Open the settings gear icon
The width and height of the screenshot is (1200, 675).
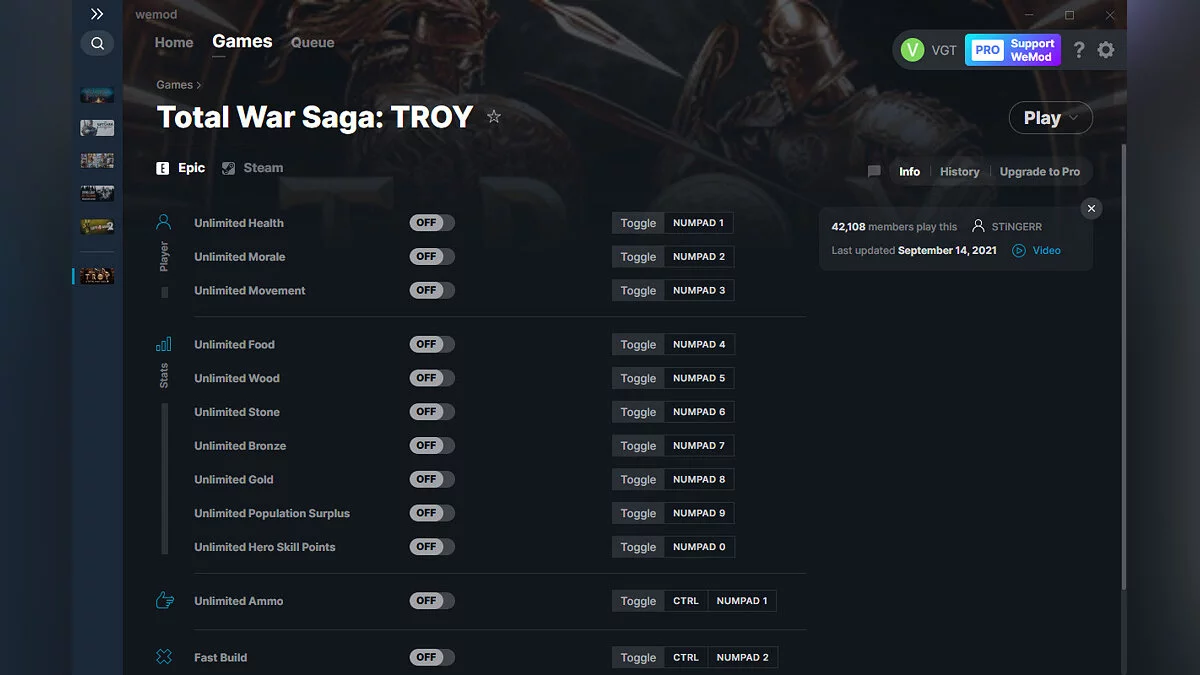pyautogui.click(x=1106, y=50)
